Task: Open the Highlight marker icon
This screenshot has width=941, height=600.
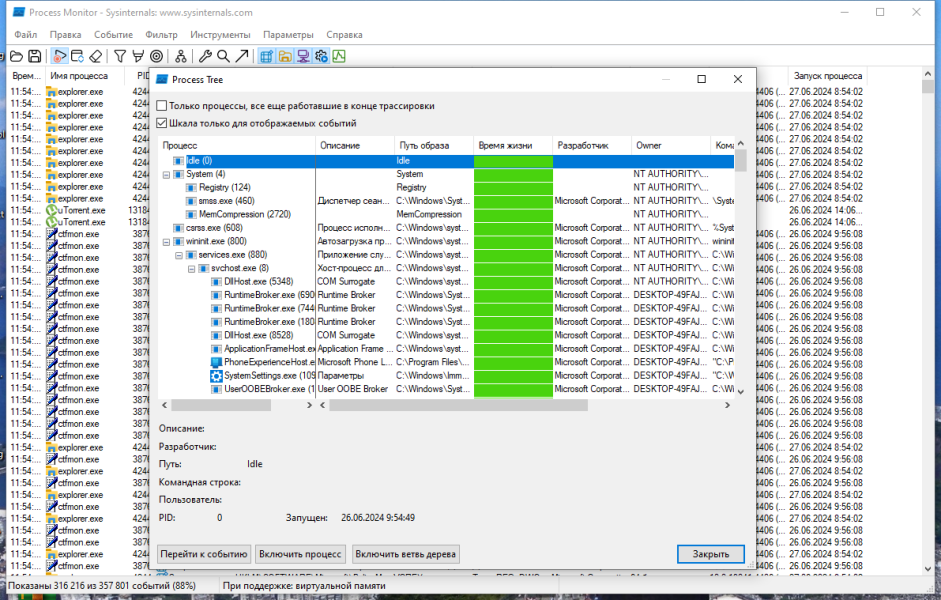Action: pos(138,56)
